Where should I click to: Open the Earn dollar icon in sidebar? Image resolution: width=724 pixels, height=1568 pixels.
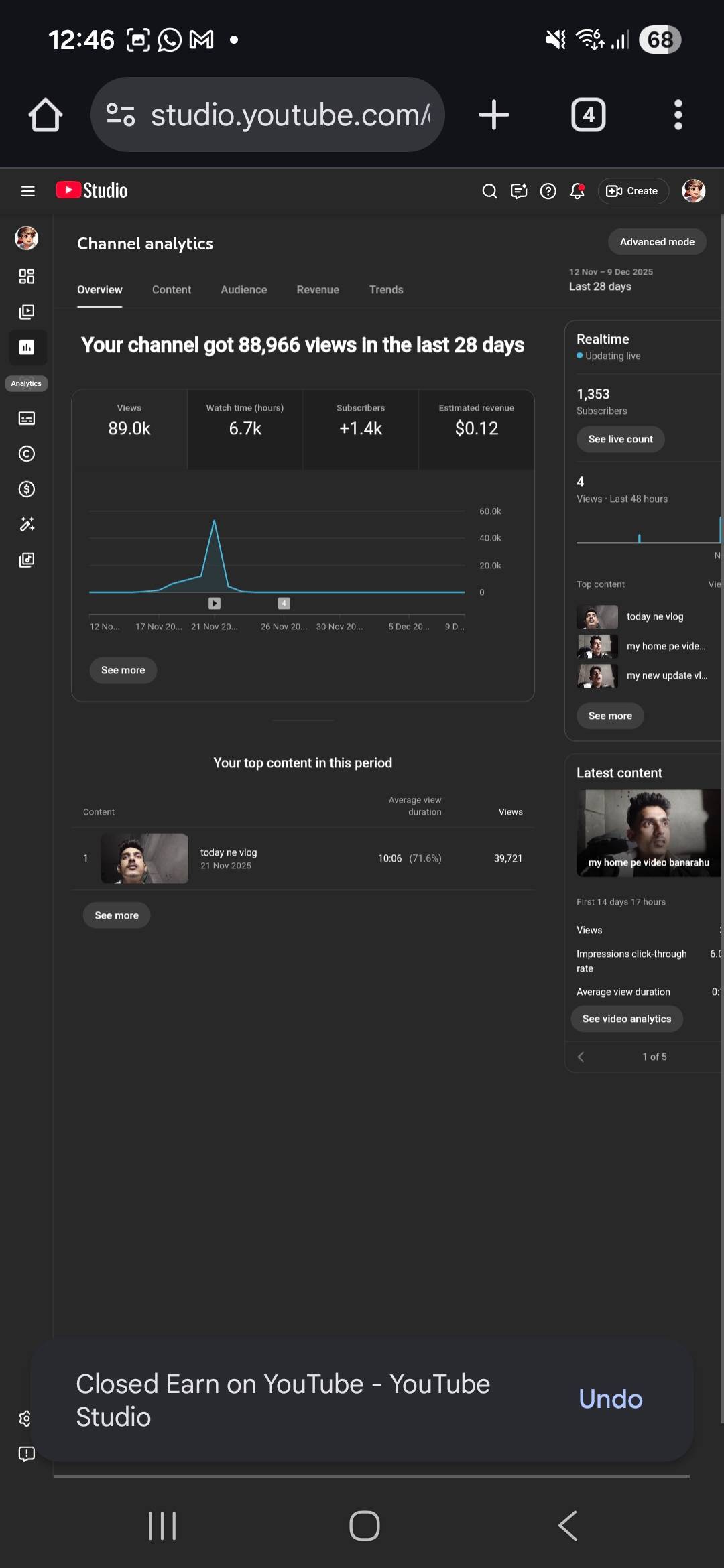pos(27,489)
